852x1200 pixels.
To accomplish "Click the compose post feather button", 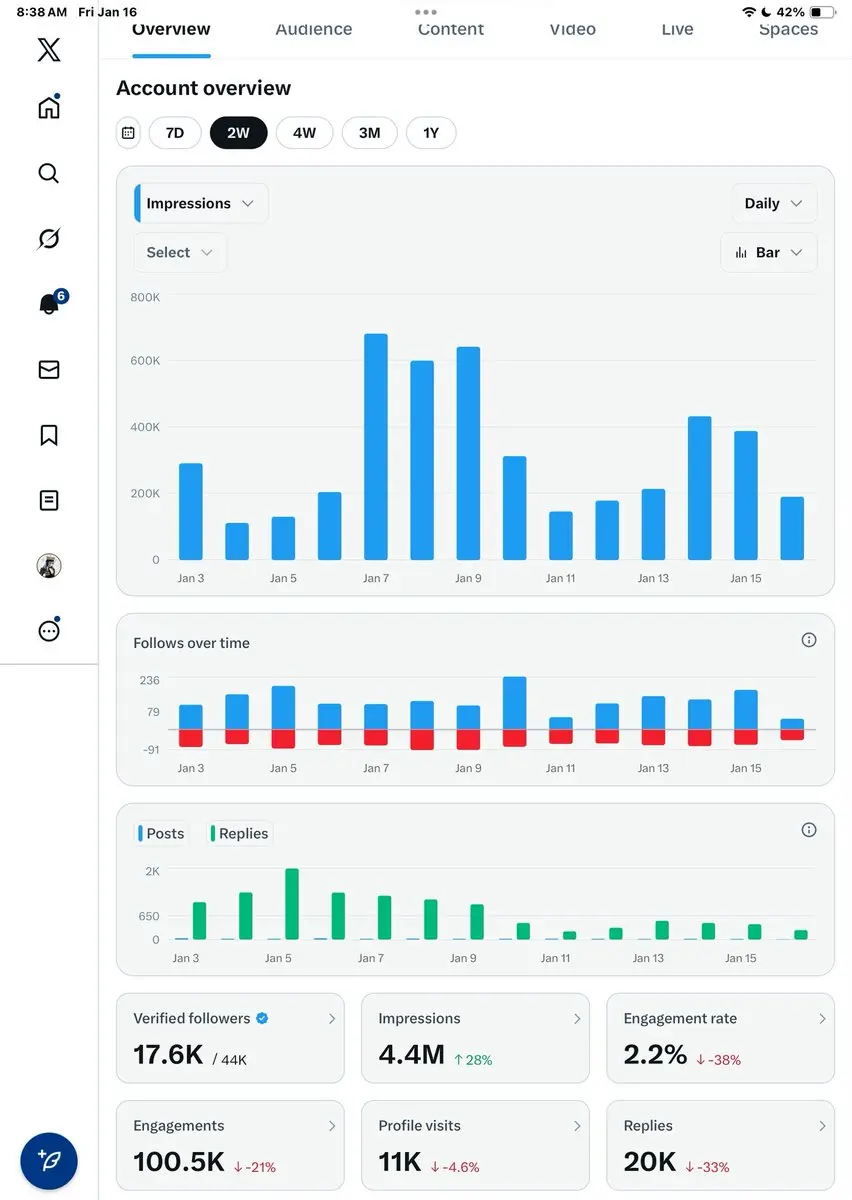I will (49, 1160).
